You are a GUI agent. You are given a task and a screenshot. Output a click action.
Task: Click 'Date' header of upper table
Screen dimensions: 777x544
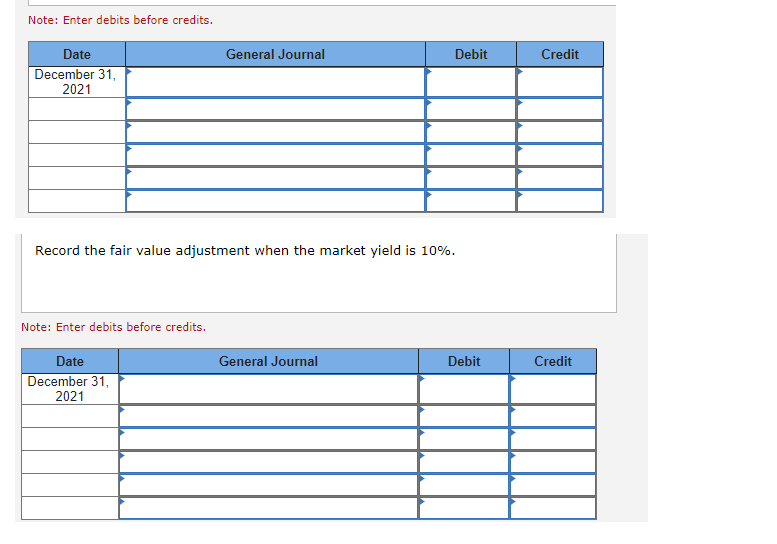(x=77, y=54)
